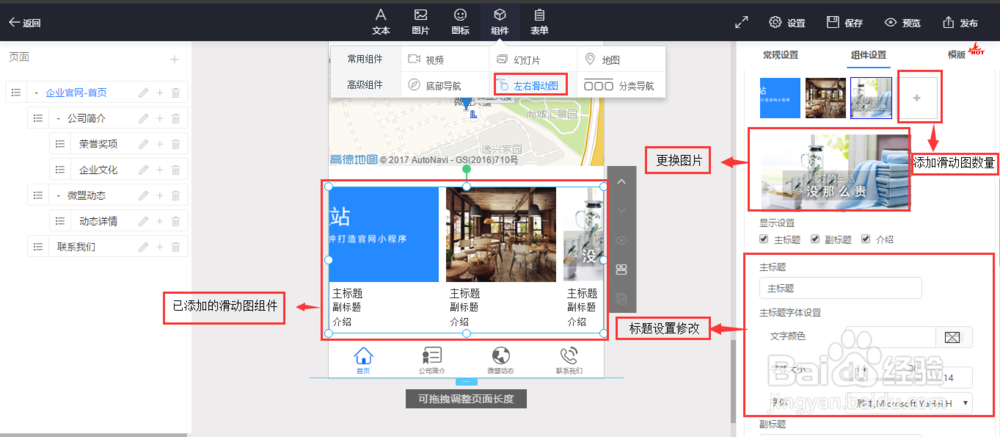Add another slide with plus box
Screen dimensions: 1000x437
(917, 98)
